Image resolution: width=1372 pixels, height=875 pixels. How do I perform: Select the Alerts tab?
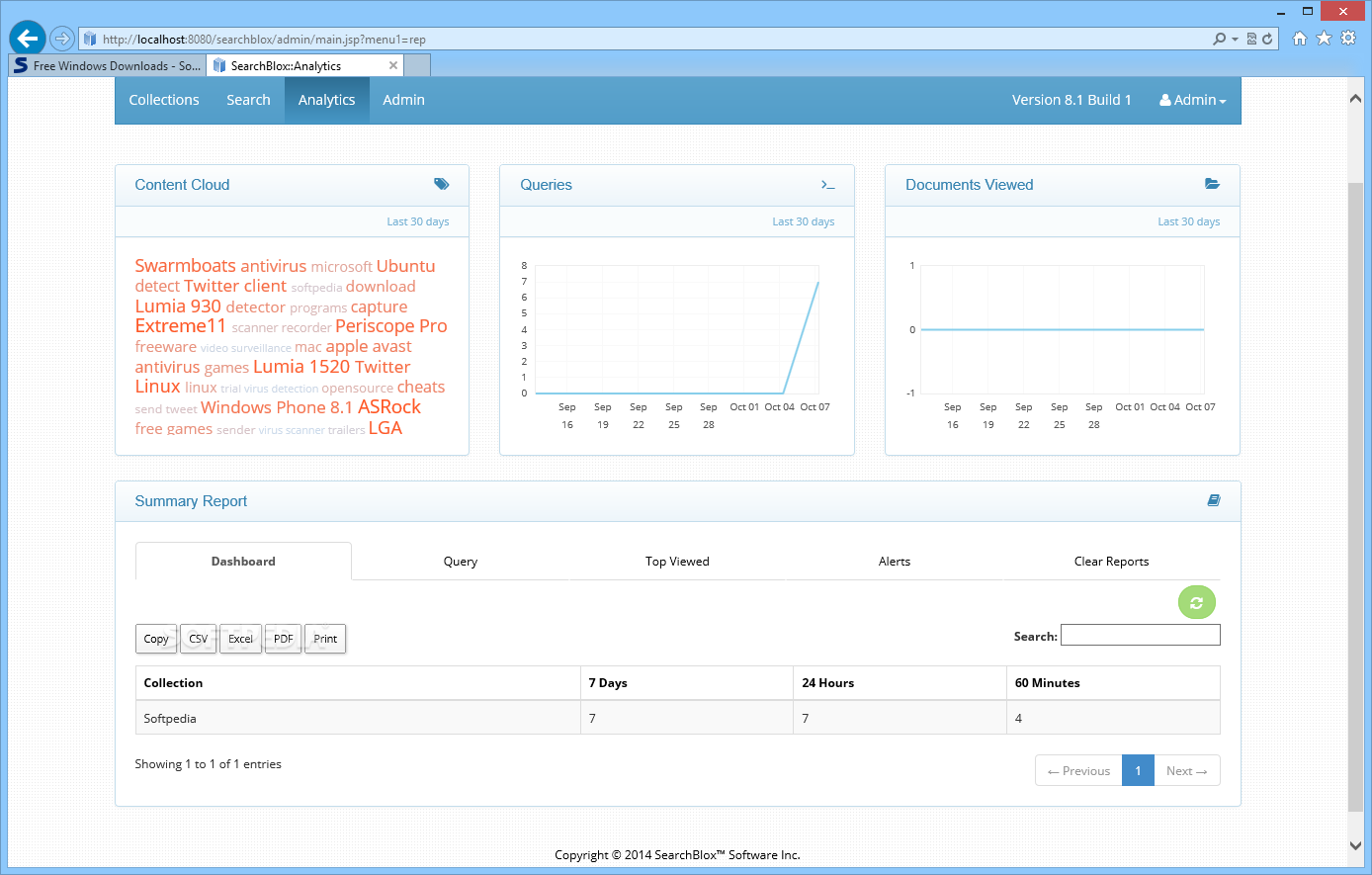895,561
